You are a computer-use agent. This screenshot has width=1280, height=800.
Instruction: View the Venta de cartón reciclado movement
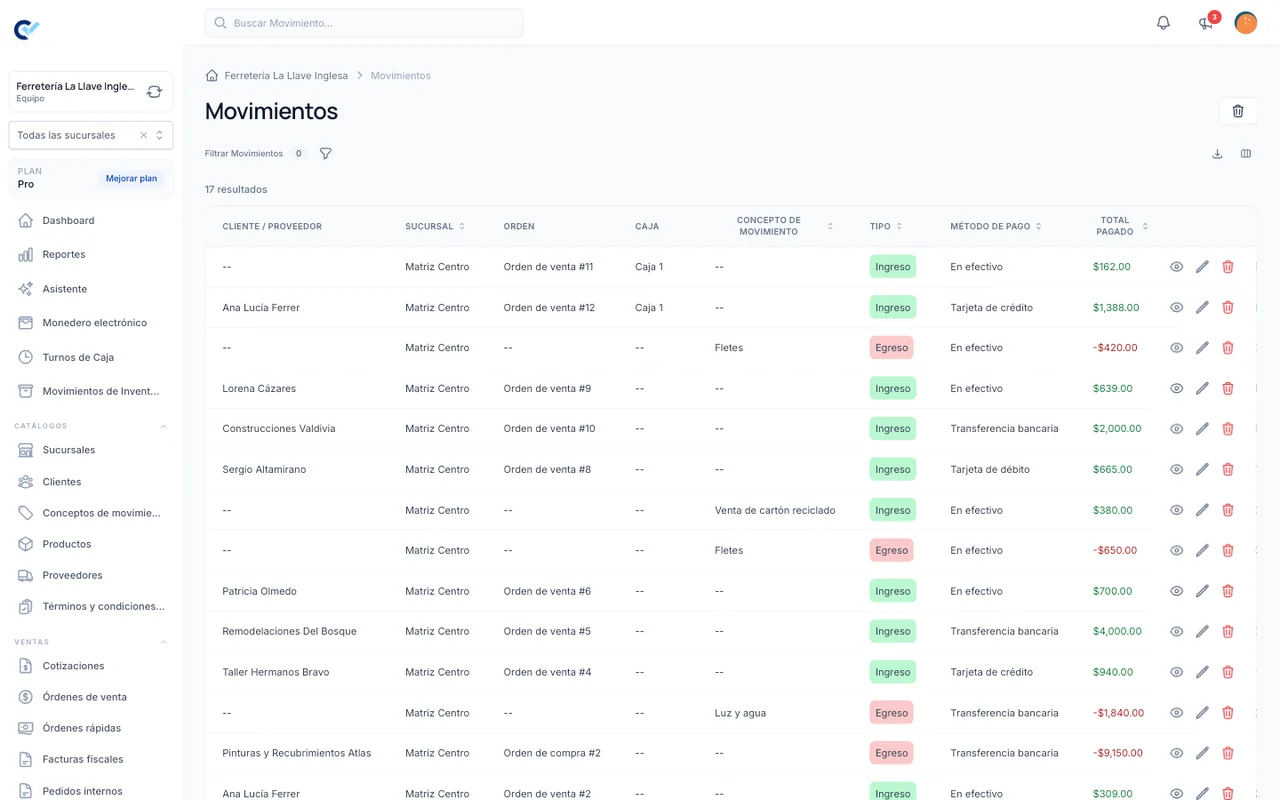pyautogui.click(x=1176, y=510)
